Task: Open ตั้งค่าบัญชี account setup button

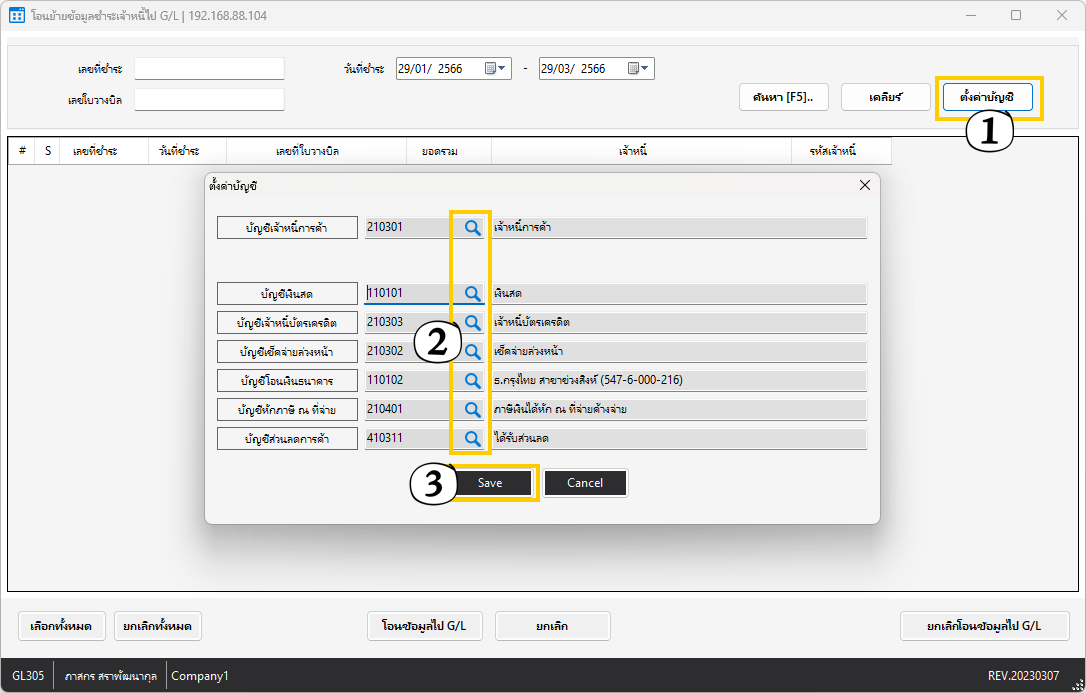Action: click(987, 97)
